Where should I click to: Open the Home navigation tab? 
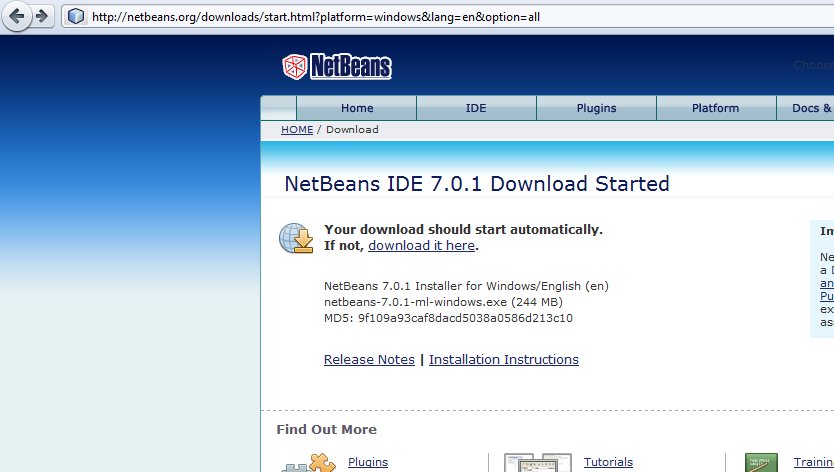356,108
